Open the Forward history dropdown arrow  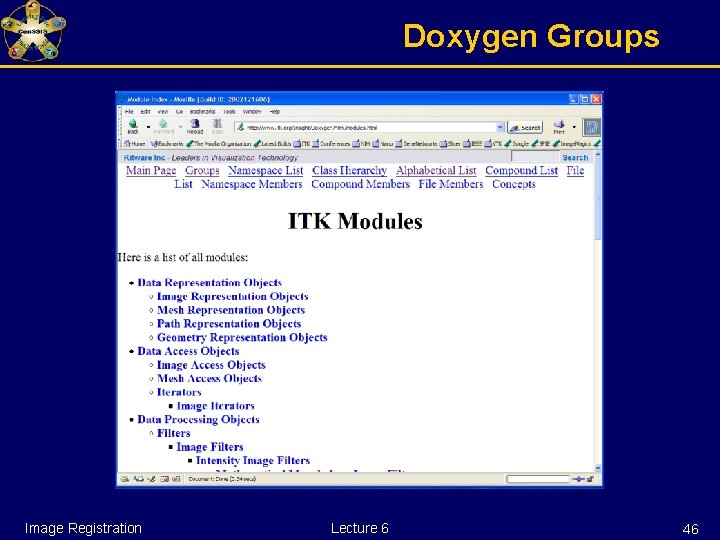pos(180,127)
